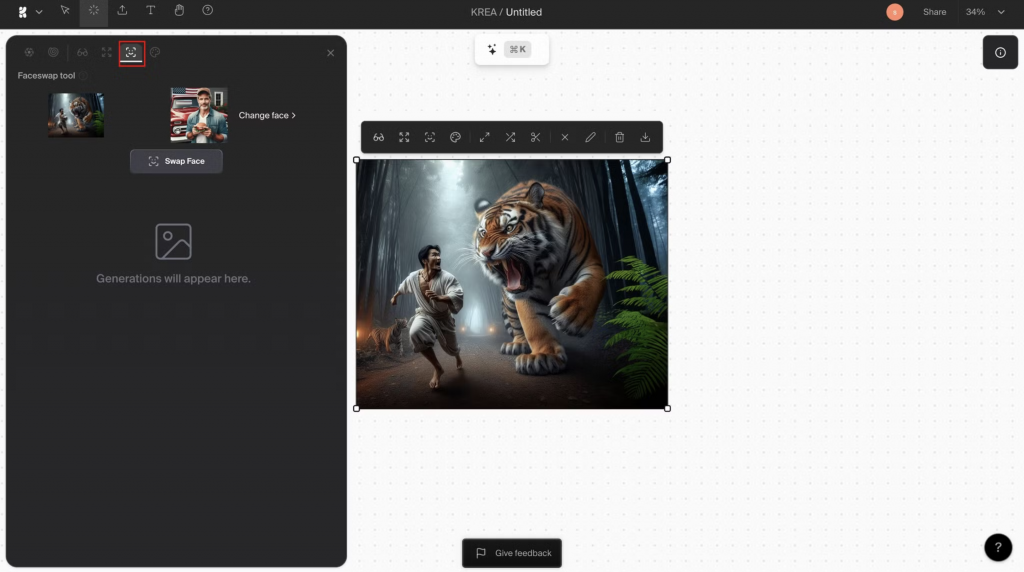
Task: Switch to the glasses icon panel tab
Action: tap(82, 52)
